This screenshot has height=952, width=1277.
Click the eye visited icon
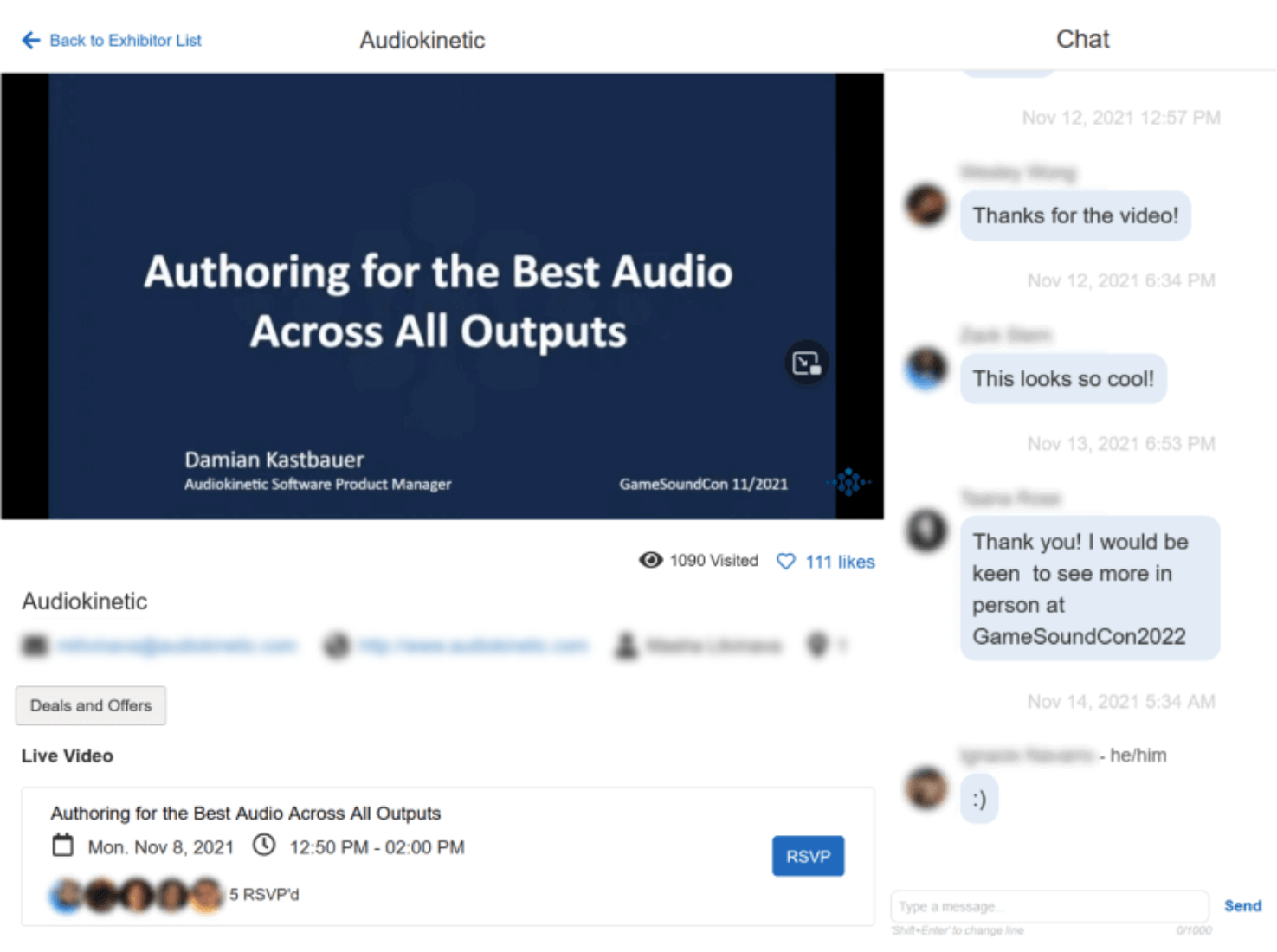[650, 561]
